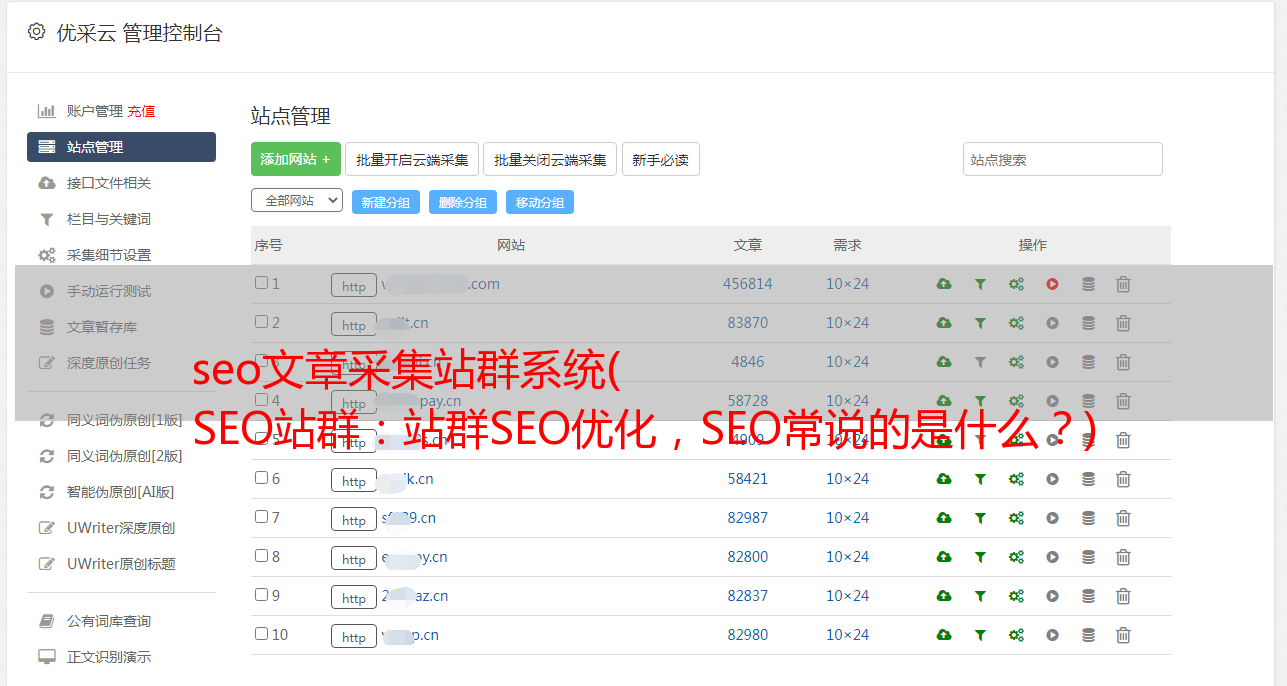1287x686 pixels.
Task: Click http button in row 1
Action: [354, 286]
